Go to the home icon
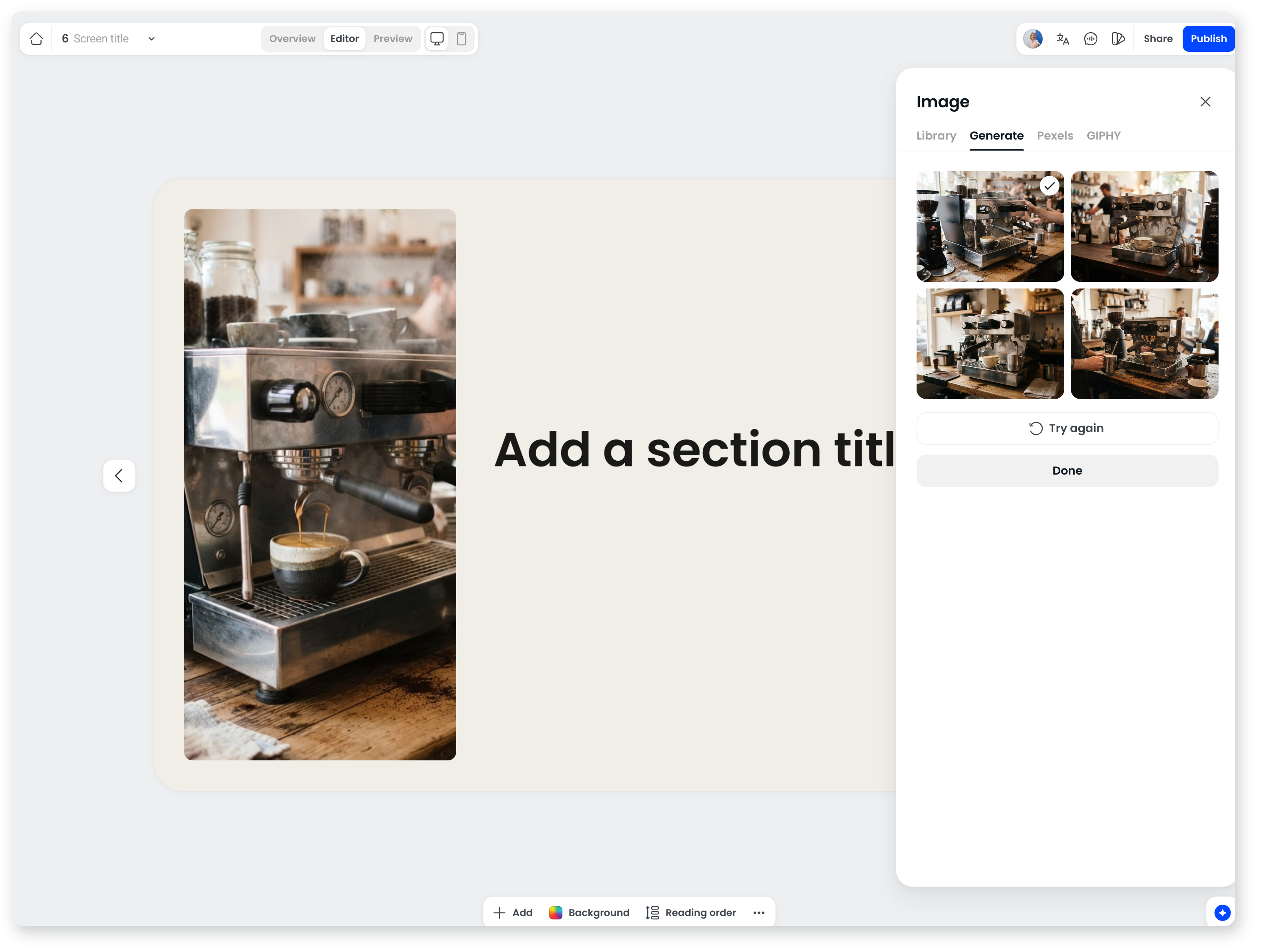Screen dimensions: 1261x952 point(36,39)
